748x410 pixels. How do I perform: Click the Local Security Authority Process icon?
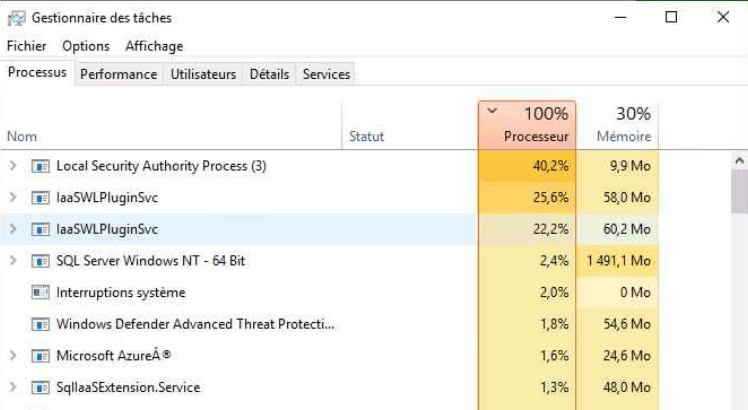pos(40,166)
